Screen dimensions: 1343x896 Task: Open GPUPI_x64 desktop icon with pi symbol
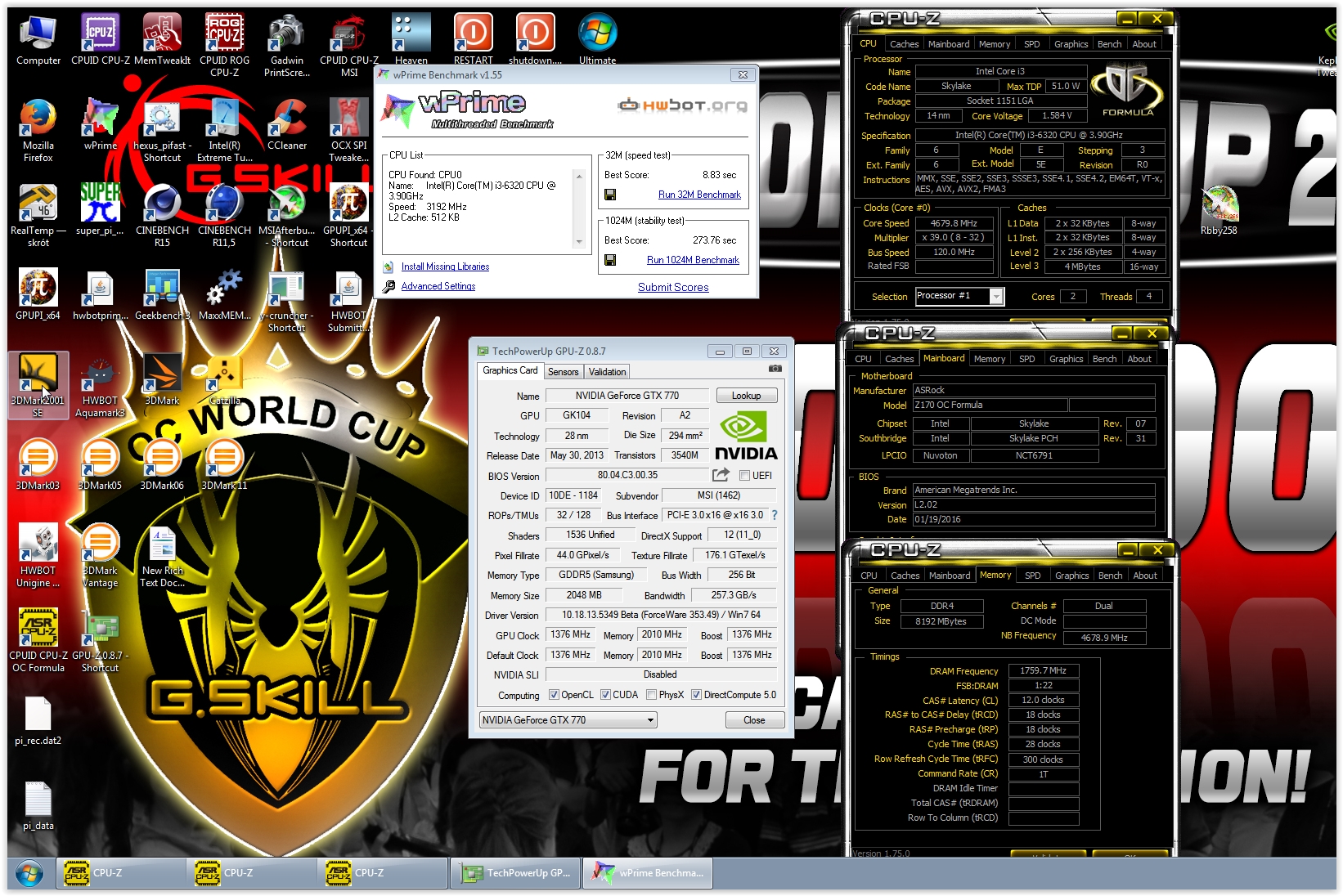pyautogui.click(x=38, y=294)
